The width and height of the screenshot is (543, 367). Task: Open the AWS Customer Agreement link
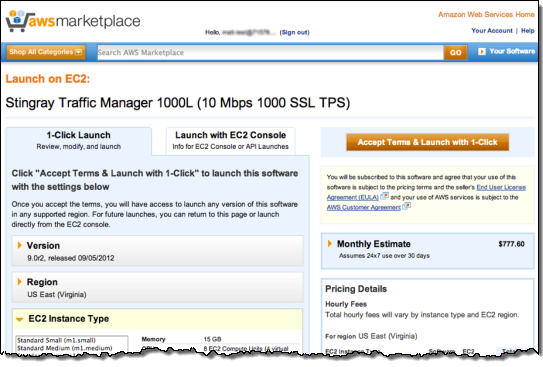coord(364,208)
